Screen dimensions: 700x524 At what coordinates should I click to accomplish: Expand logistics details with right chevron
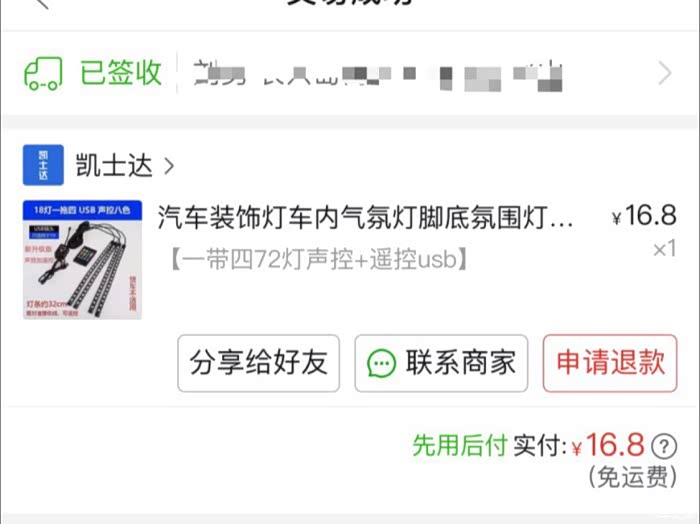pyautogui.click(x=665, y=73)
